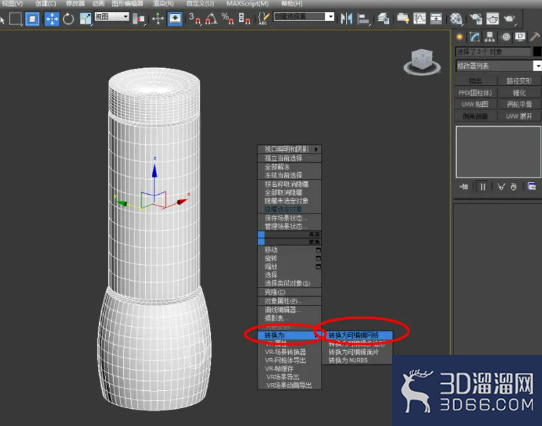Toggle the keyboard shortcut override button
The width and height of the screenshot is (542, 426).
coord(175,19)
